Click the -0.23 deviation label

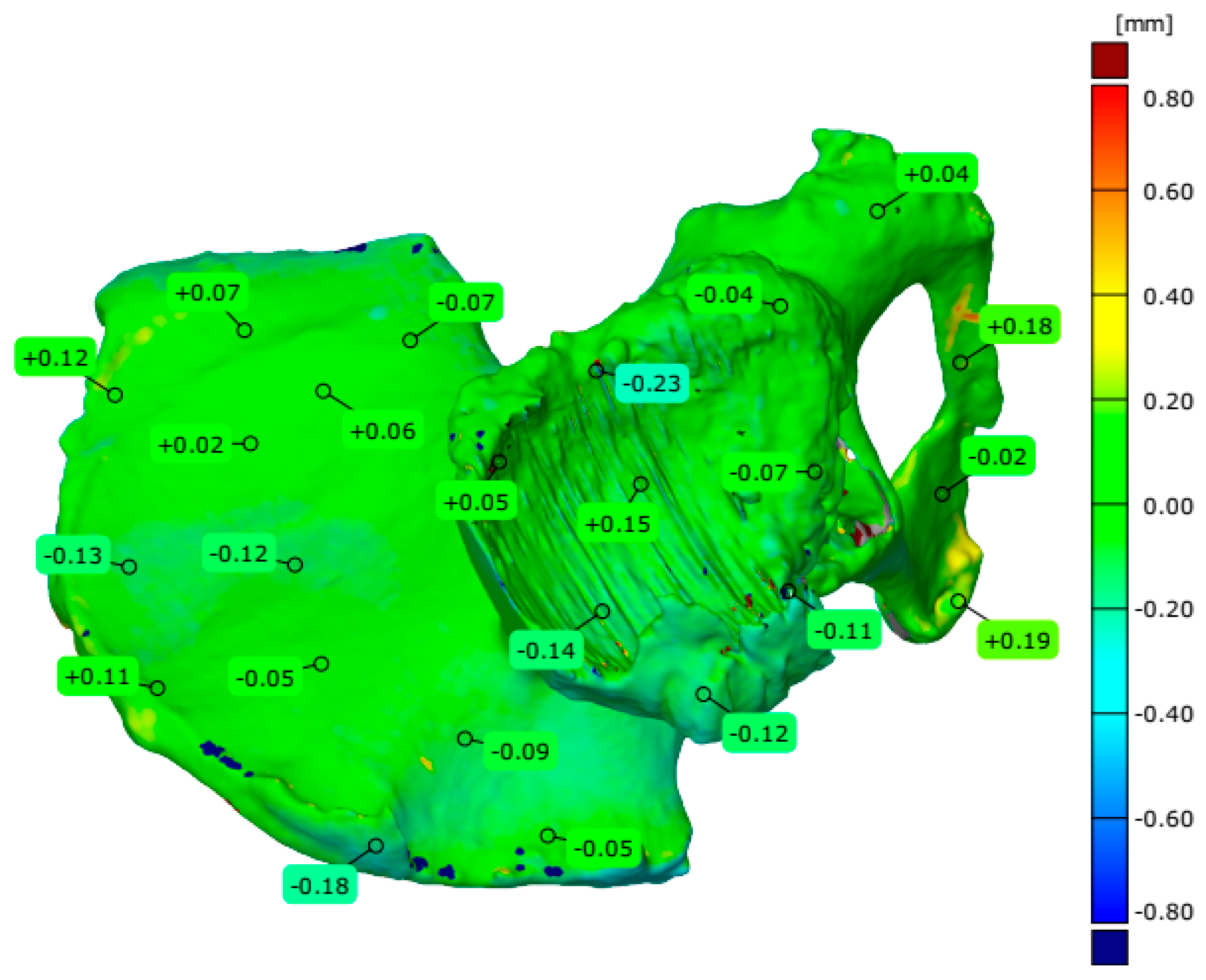(x=651, y=383)
